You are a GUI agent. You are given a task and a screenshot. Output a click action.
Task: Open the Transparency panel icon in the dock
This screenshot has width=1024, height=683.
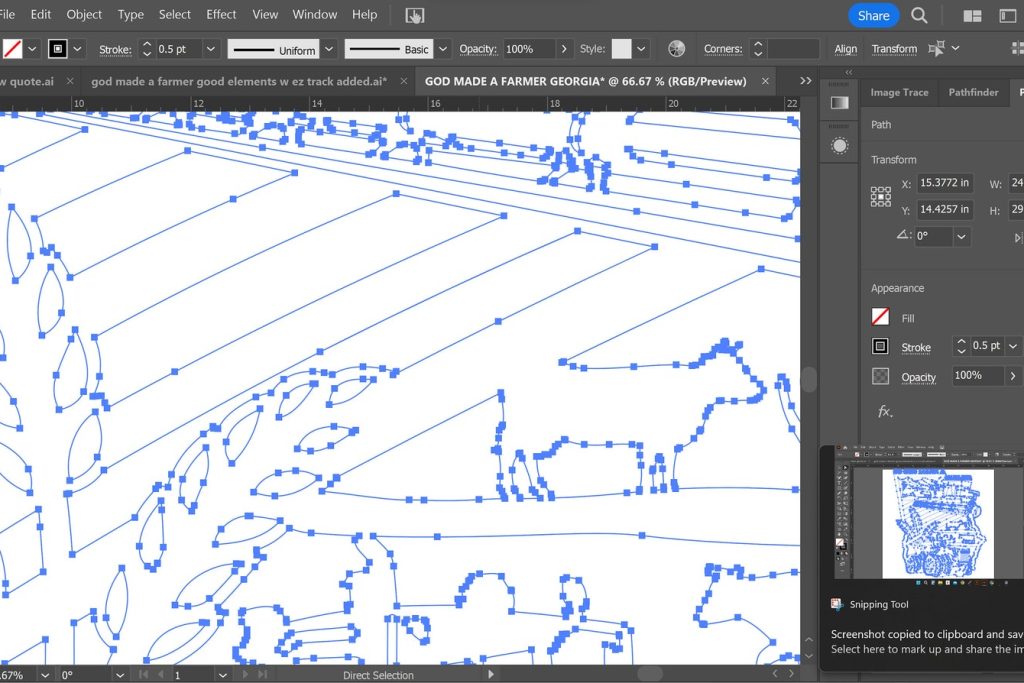click(839, 146)
